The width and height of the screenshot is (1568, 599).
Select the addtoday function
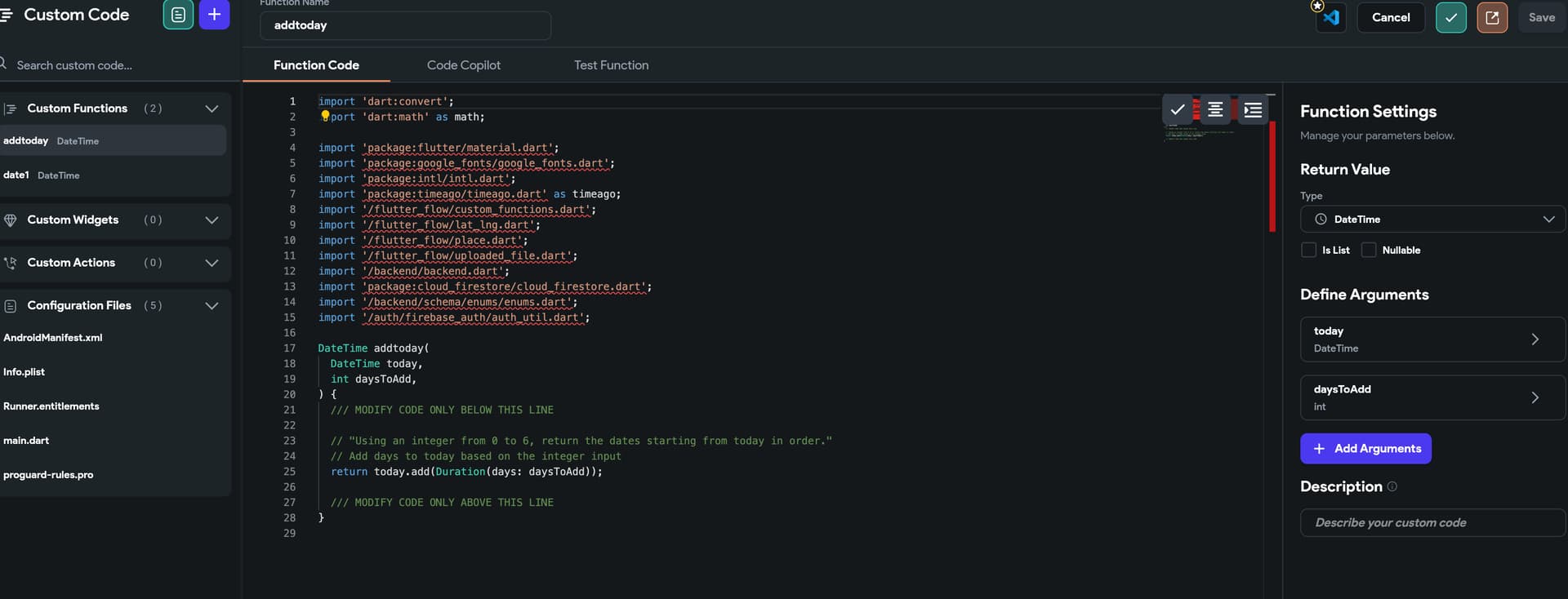(x=113, y=140)
